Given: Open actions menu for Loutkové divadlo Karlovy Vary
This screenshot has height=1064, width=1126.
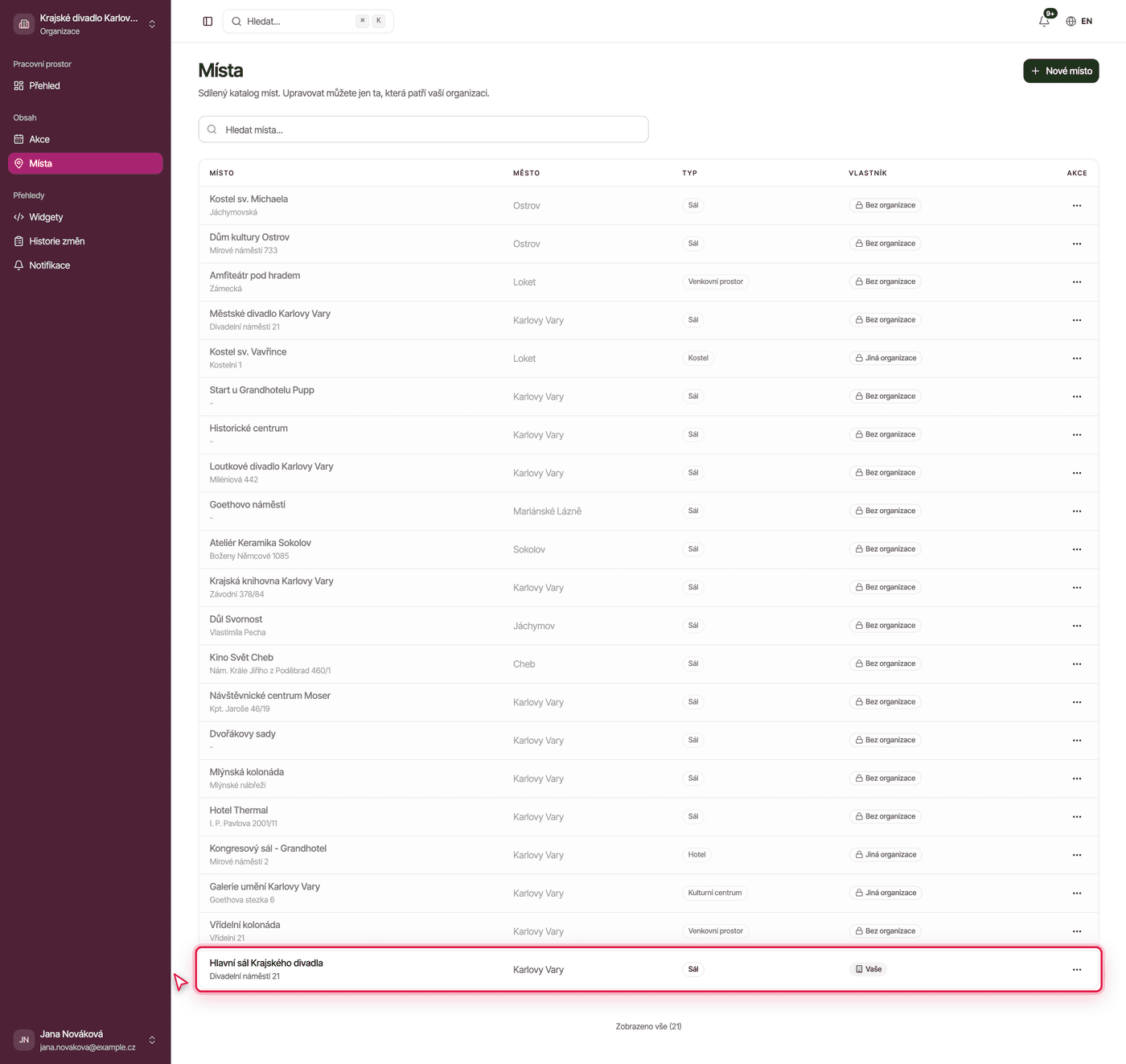Looking at the screenshot, I should (1077, 473).
